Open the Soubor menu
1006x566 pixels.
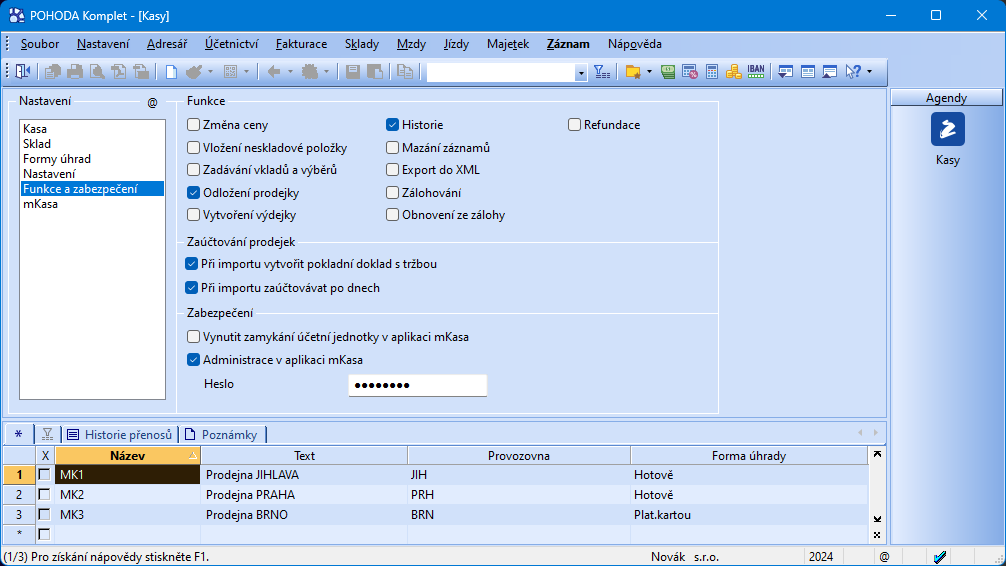(40, 44)
